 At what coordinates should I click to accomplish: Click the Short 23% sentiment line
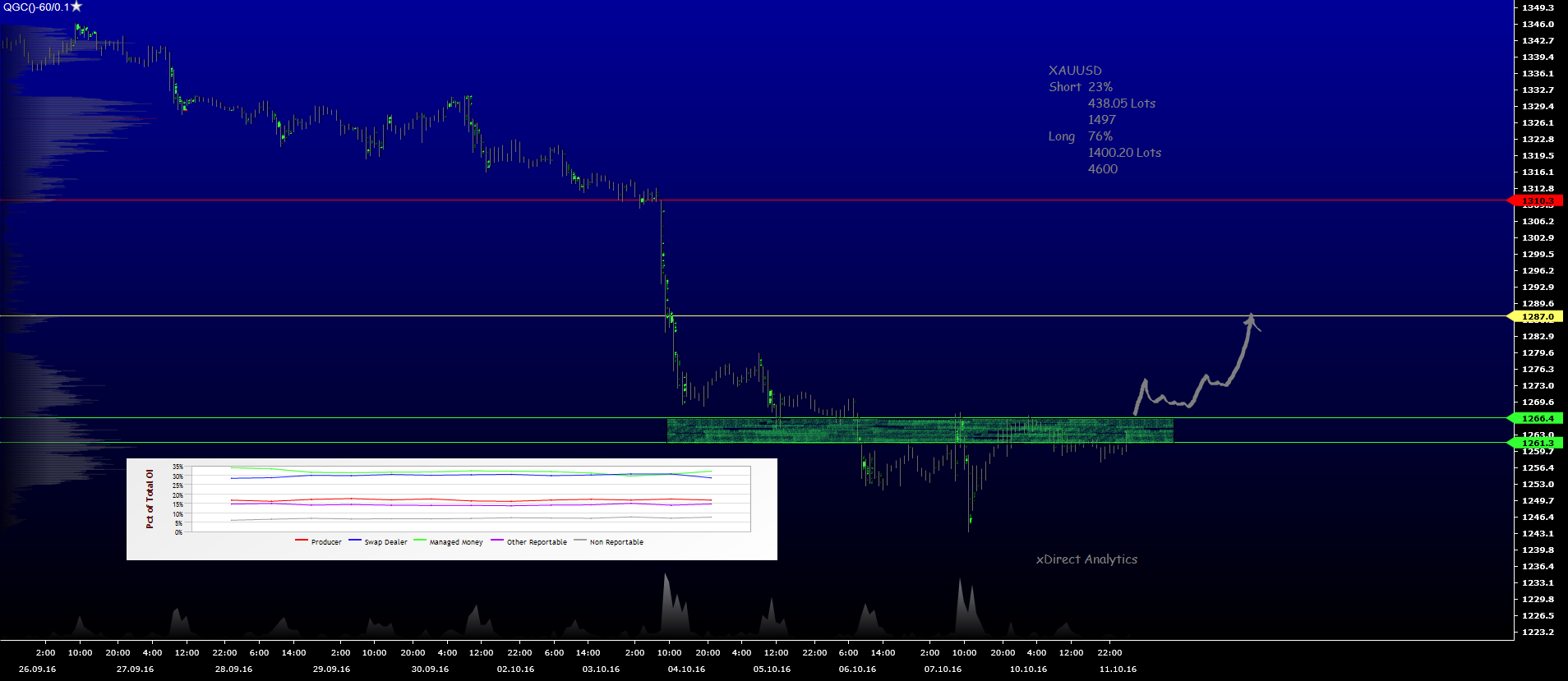coord(1080,87)
